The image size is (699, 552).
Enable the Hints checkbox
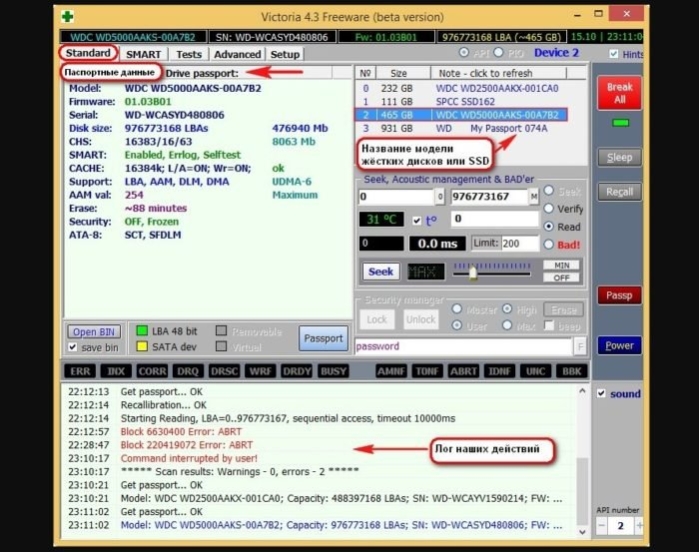click(x=614, y=54)
